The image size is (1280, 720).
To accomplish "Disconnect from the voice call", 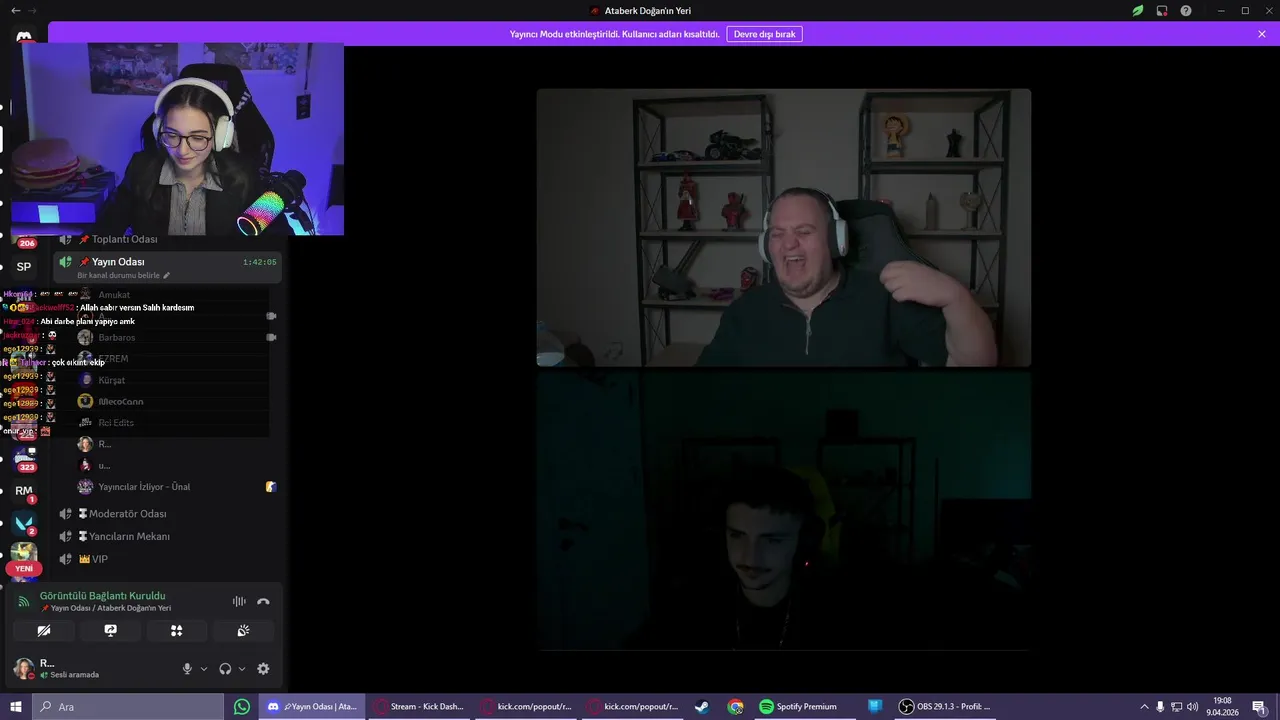I will click(x=263, y=601).
